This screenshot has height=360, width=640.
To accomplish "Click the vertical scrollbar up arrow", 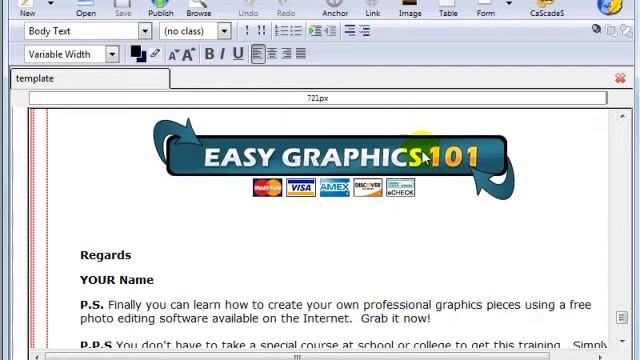I will pos(622,116).
